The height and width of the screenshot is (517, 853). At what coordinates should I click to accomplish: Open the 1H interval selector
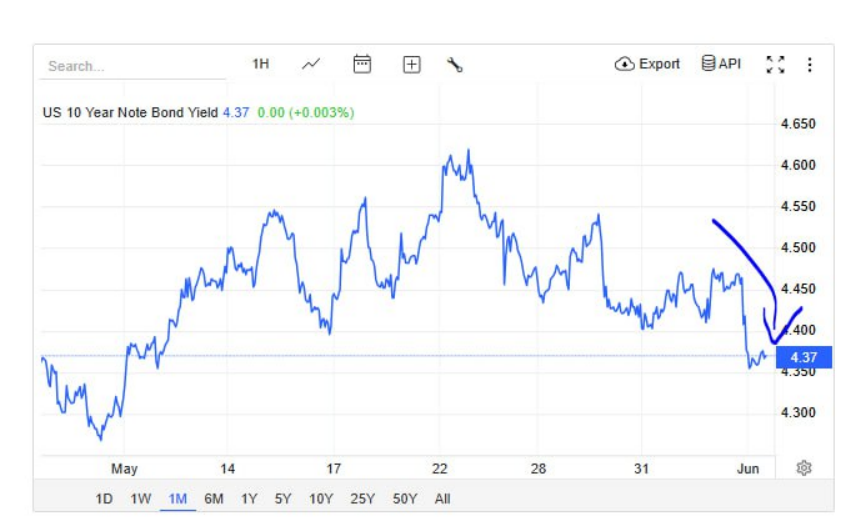point(261,64)
